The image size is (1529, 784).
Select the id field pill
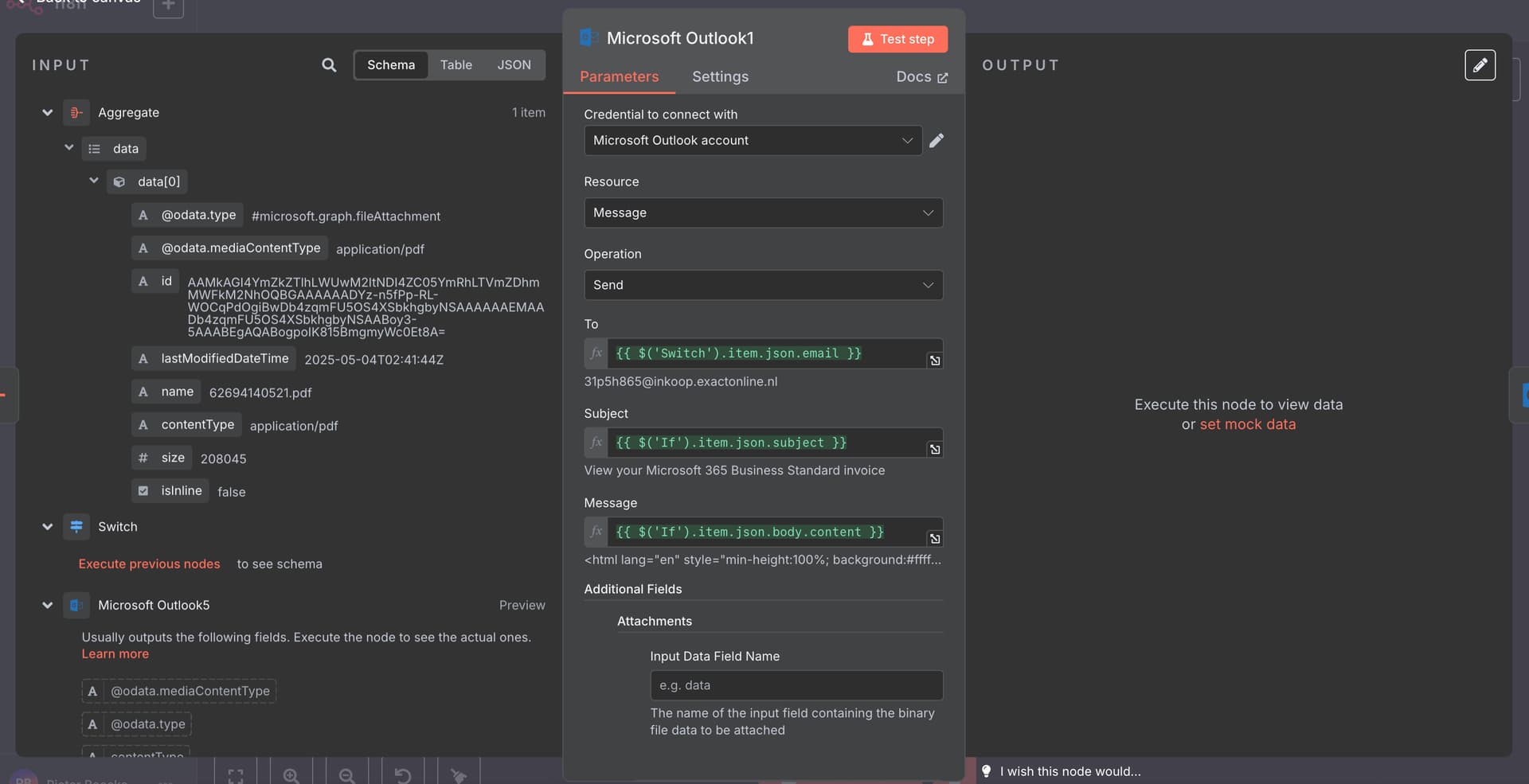[x=155, y=281]
